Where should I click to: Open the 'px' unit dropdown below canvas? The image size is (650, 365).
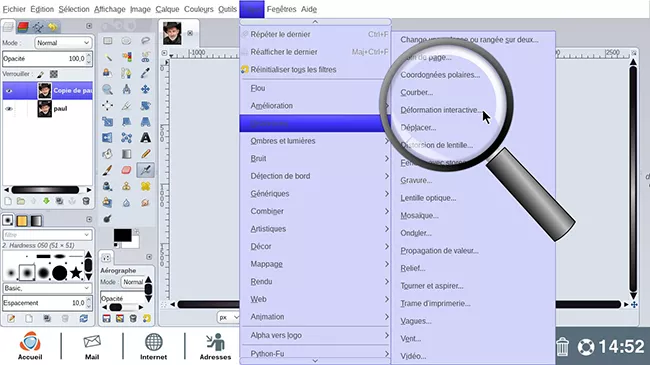click(228, 317)
